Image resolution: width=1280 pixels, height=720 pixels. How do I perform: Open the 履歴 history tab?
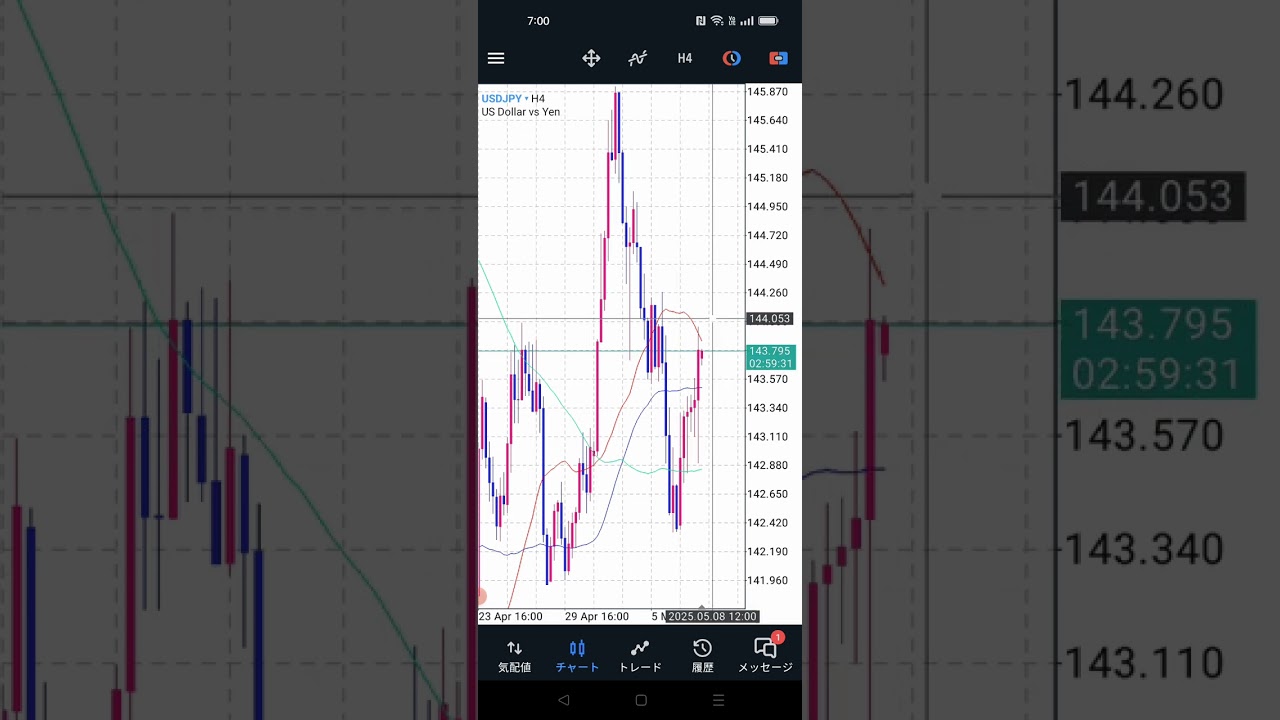click(x=702, y=656)
